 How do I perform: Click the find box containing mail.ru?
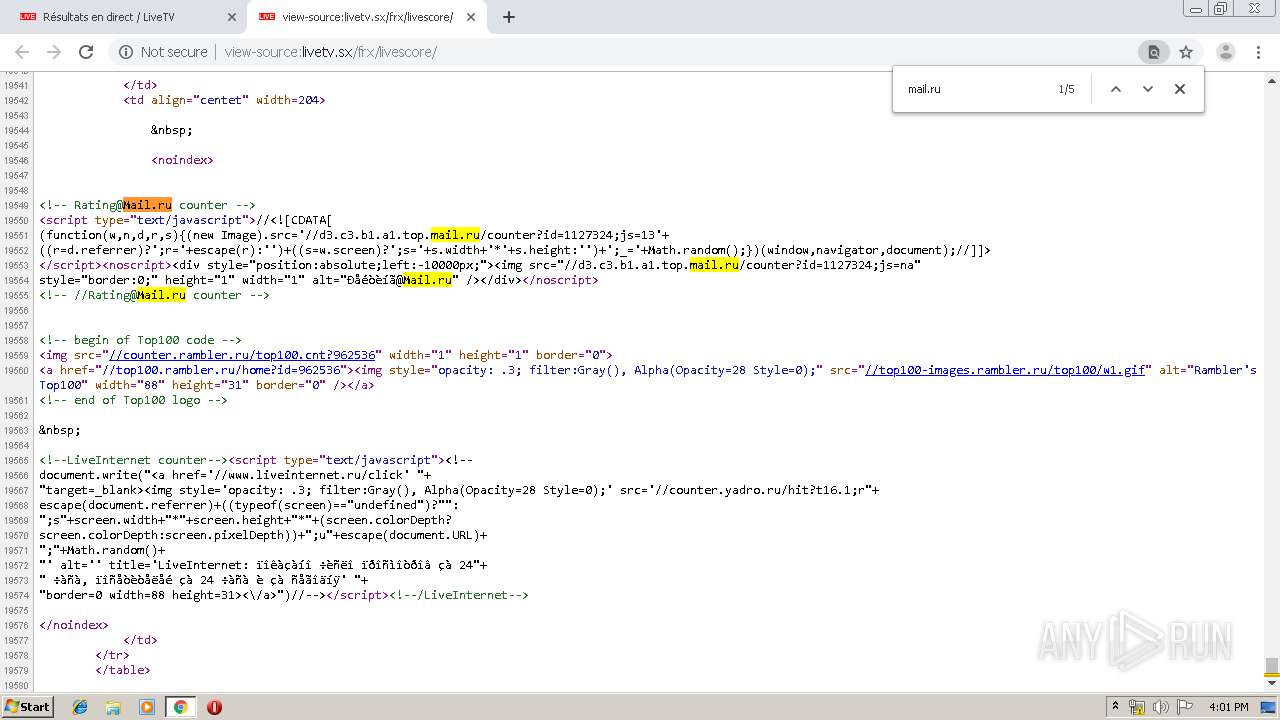[975, 89]
